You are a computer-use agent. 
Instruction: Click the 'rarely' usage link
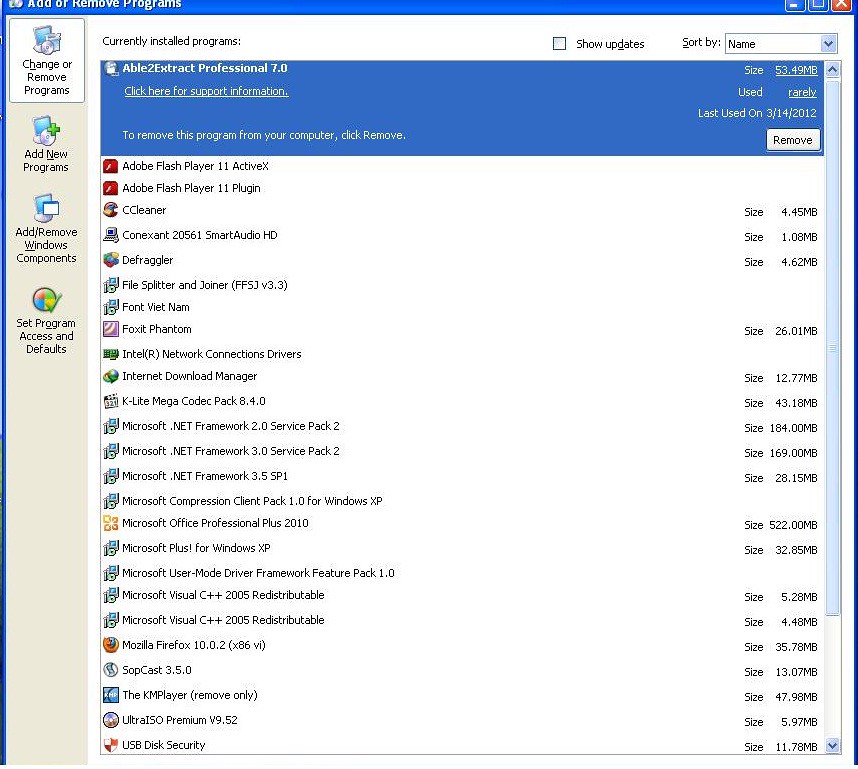802,92
